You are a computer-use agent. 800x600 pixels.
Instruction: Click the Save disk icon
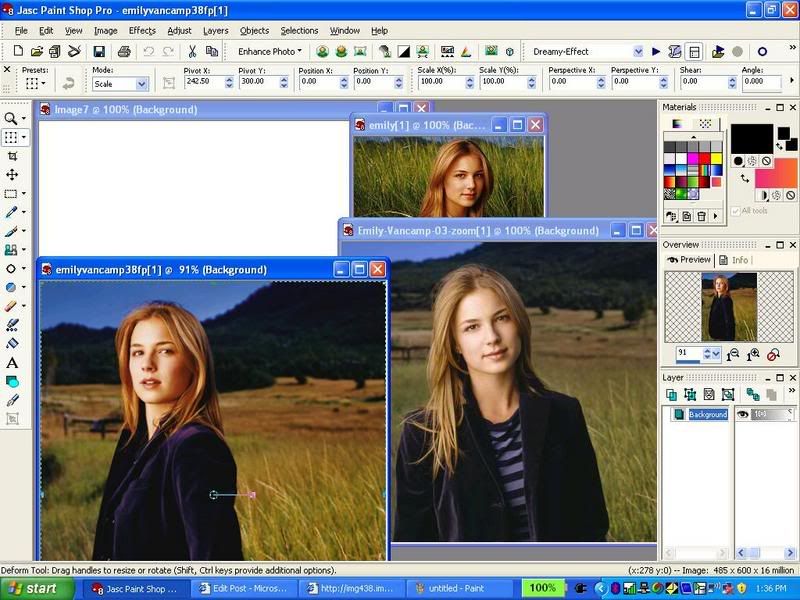[x=100, y=51]
